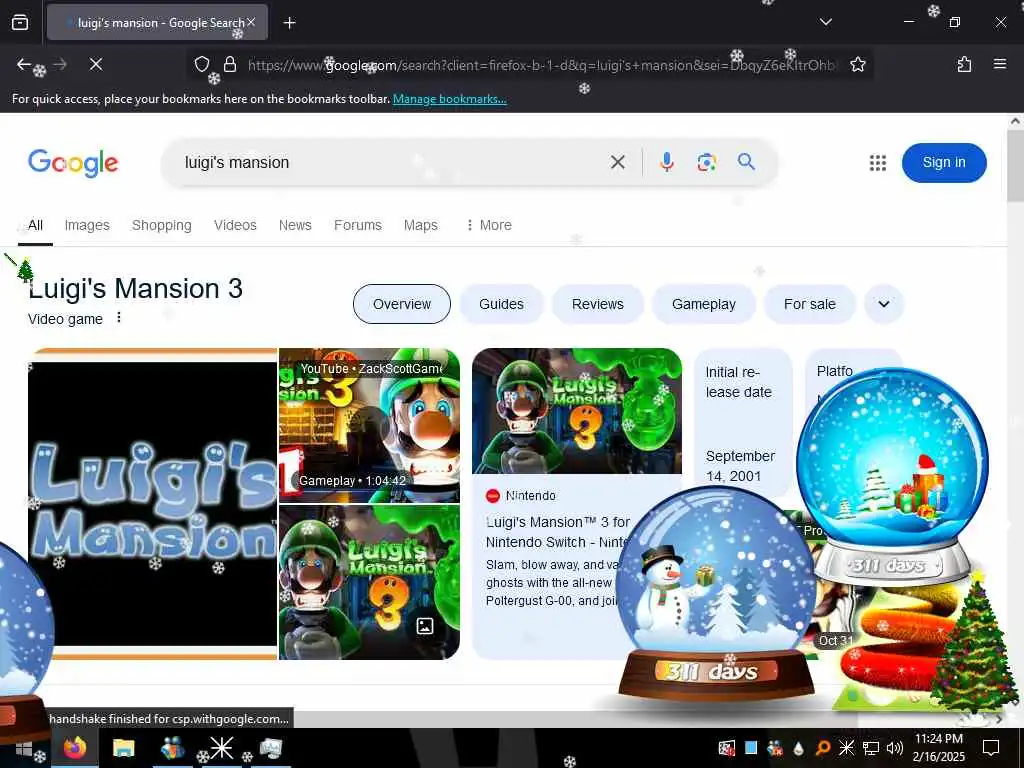
Task: Click the gift snow globe with 311 days
Action: (892, 478)
